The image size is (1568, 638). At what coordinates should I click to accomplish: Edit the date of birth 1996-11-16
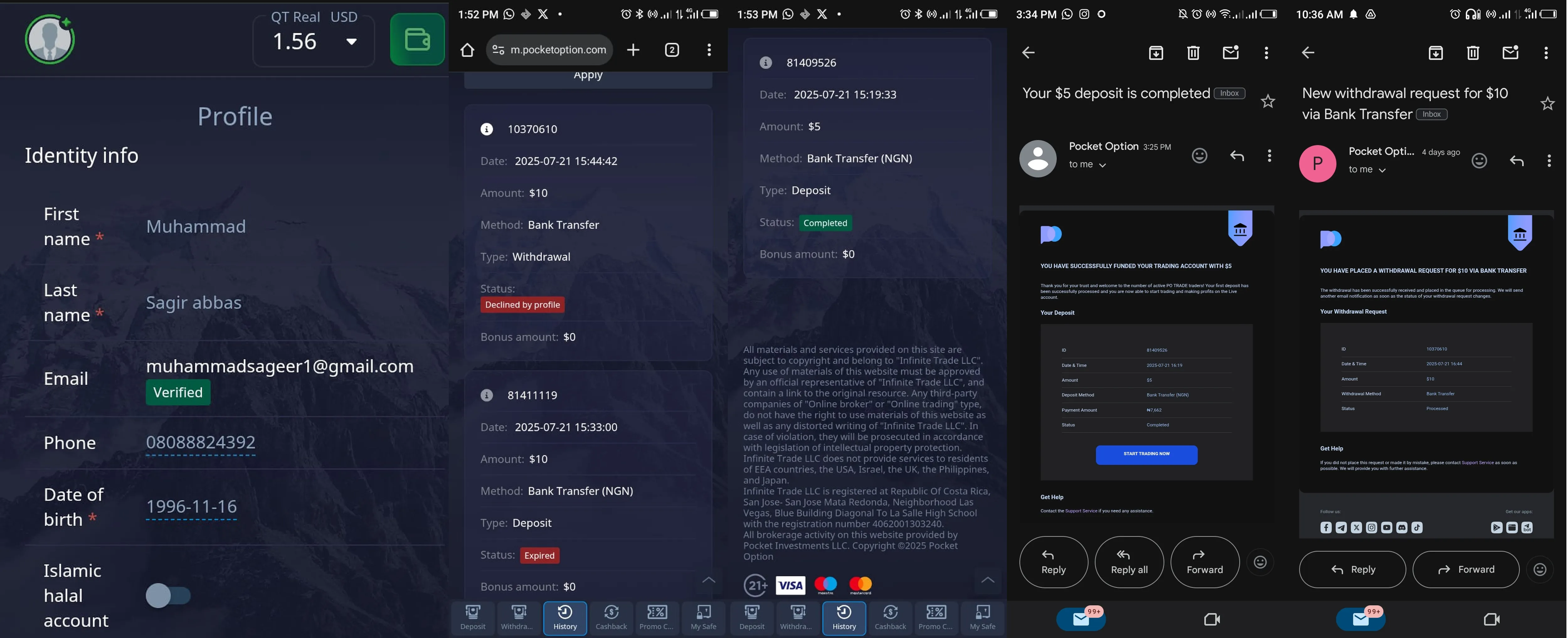tap(191, 507)
